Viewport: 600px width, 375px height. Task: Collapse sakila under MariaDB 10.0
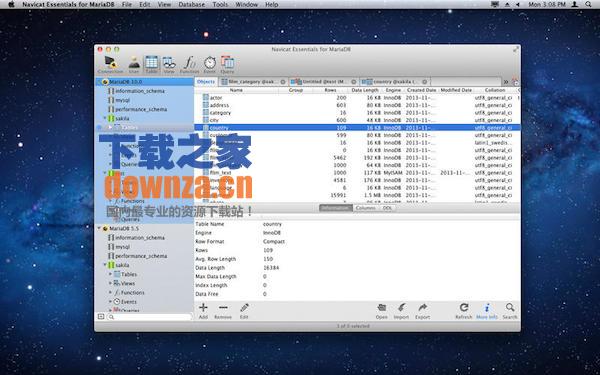click(x=105, y=118)
